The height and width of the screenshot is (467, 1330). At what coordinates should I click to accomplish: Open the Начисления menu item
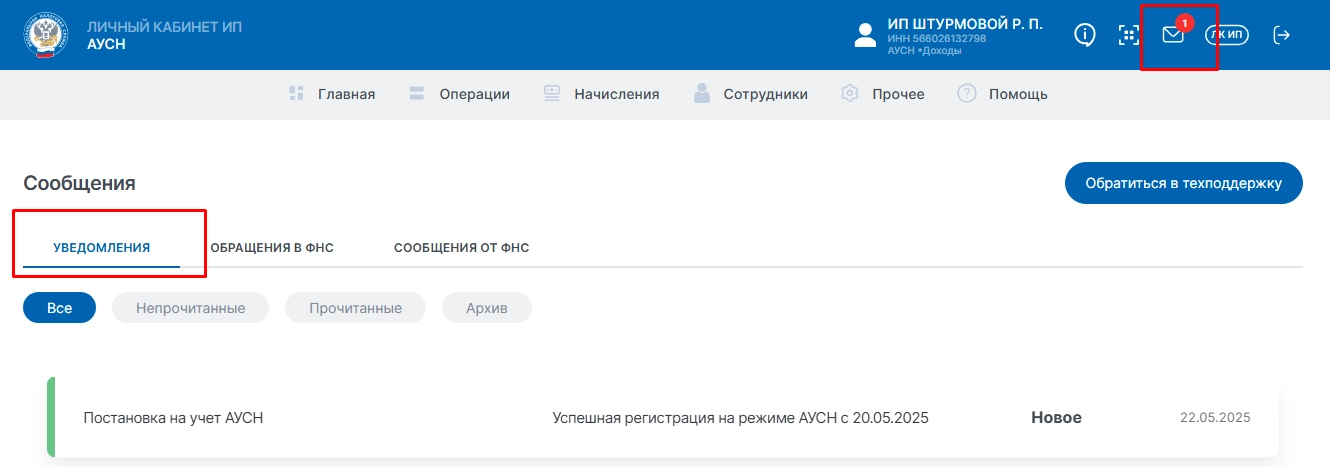click(602, 94)
